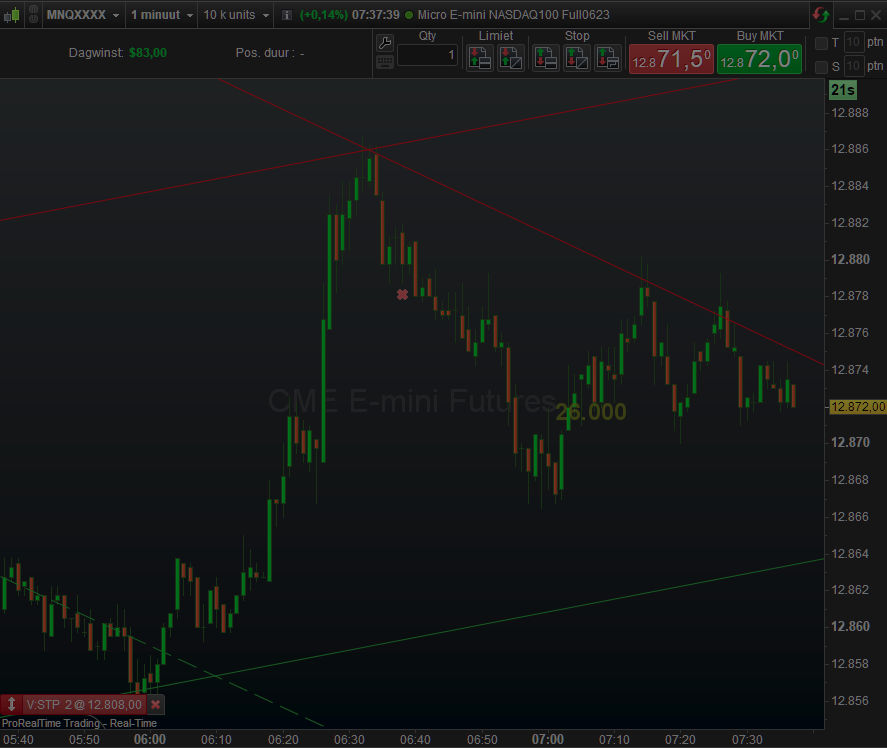Click second Stop order icon with diagonal
887x748 pixels.
[x=577, y=58]
